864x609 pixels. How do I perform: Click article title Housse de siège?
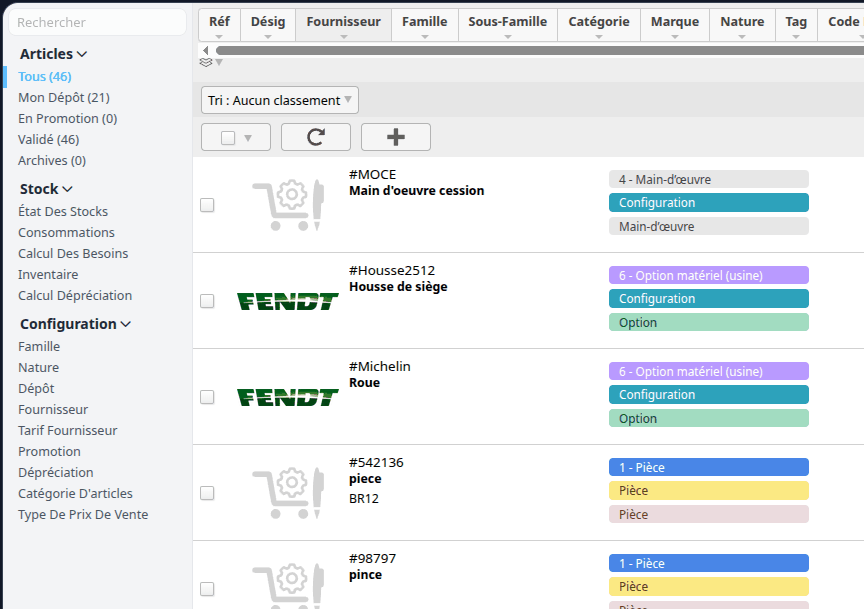click(398, 287)
